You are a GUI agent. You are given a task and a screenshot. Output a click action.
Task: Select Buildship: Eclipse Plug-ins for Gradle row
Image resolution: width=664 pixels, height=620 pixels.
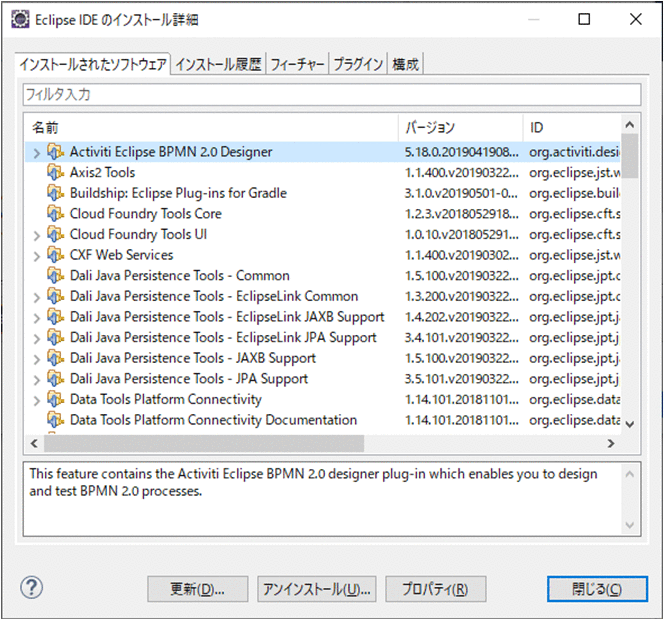323,193
